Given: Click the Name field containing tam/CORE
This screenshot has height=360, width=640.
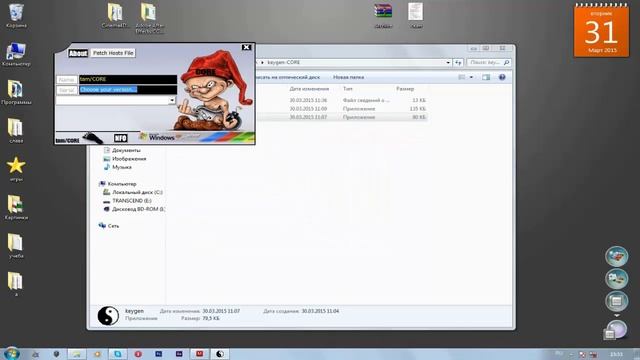Looking at the screenshot, I should click(128, 79).
